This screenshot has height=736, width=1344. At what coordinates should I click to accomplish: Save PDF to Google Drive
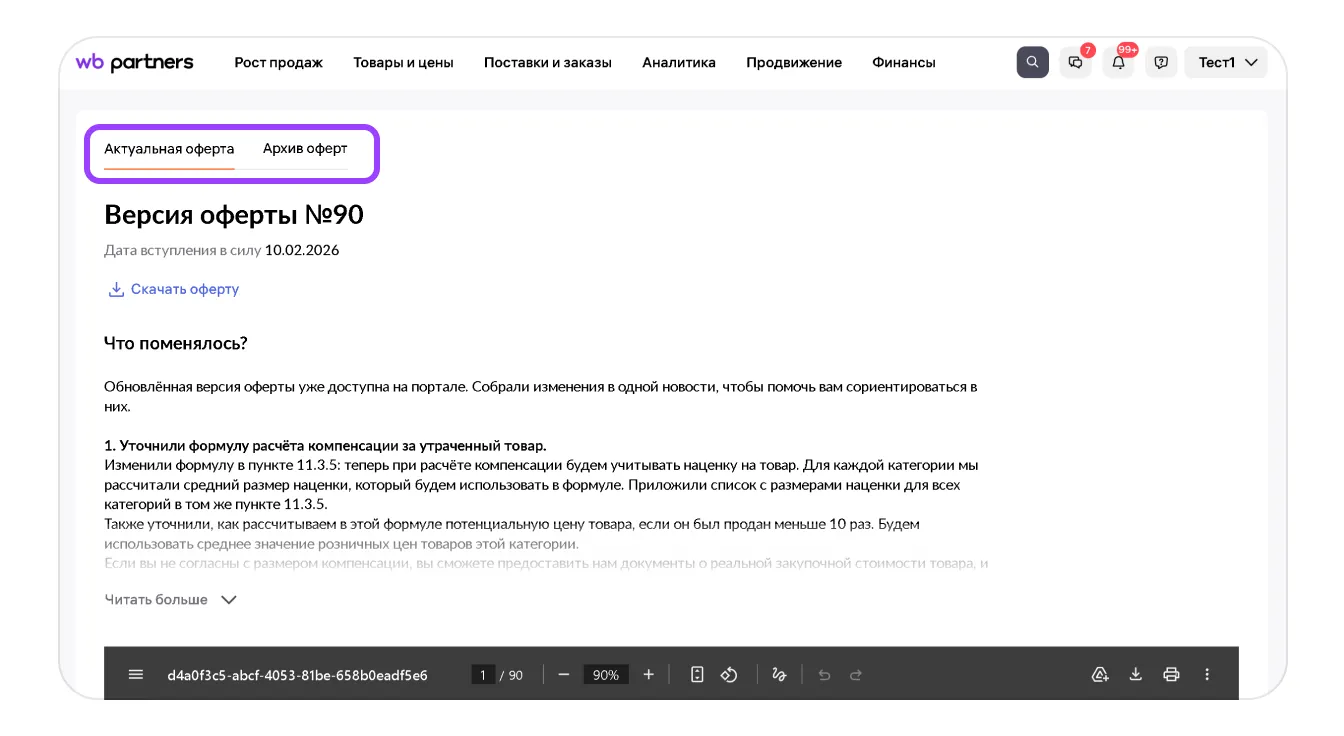(1099, 675)
